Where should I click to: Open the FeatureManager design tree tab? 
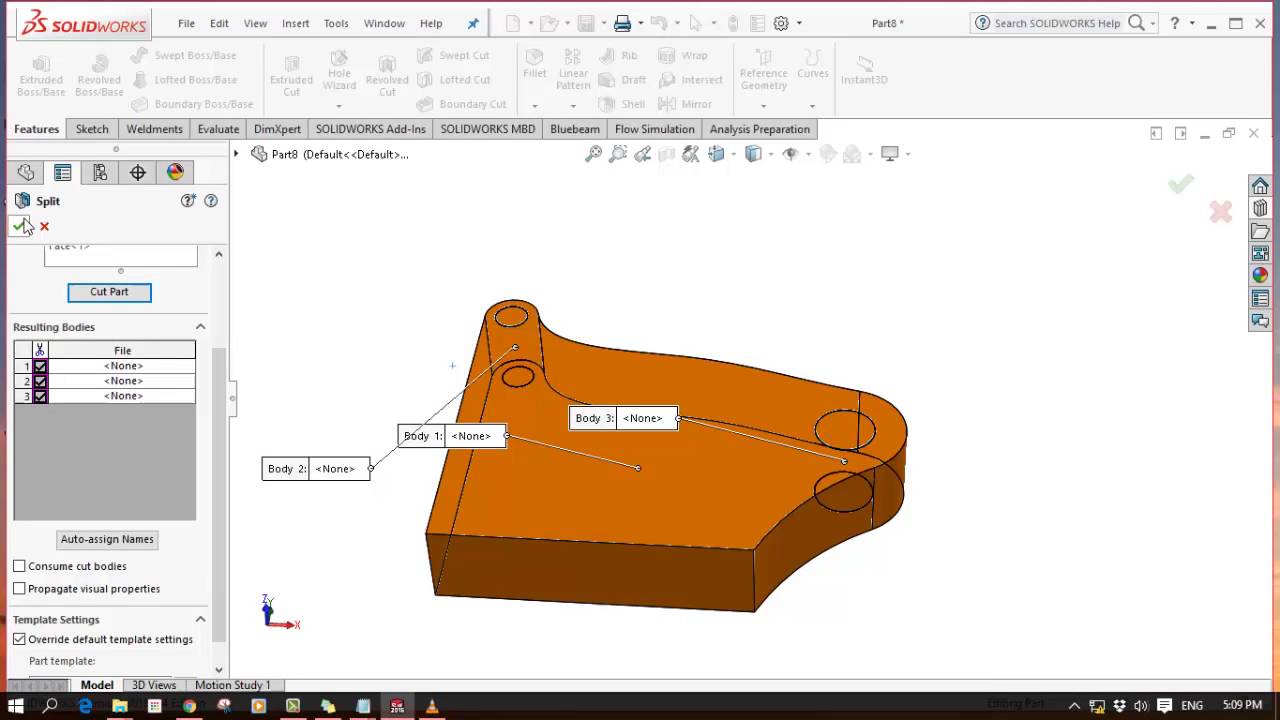click(x=26, y=173)
